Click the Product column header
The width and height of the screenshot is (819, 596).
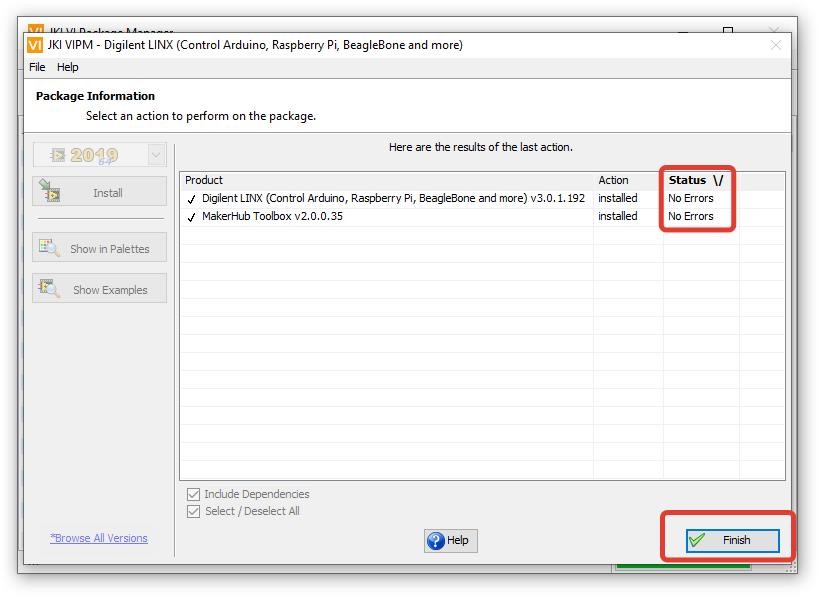(204, 180)
